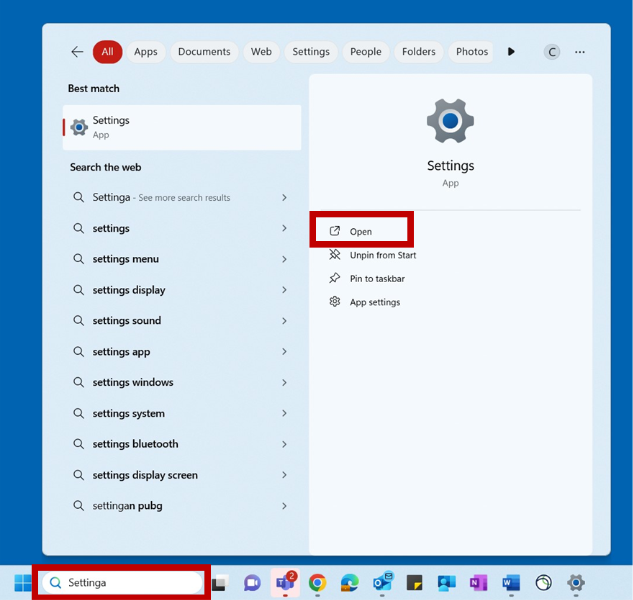Expand the chevron next to settings system

click(284, 413)
